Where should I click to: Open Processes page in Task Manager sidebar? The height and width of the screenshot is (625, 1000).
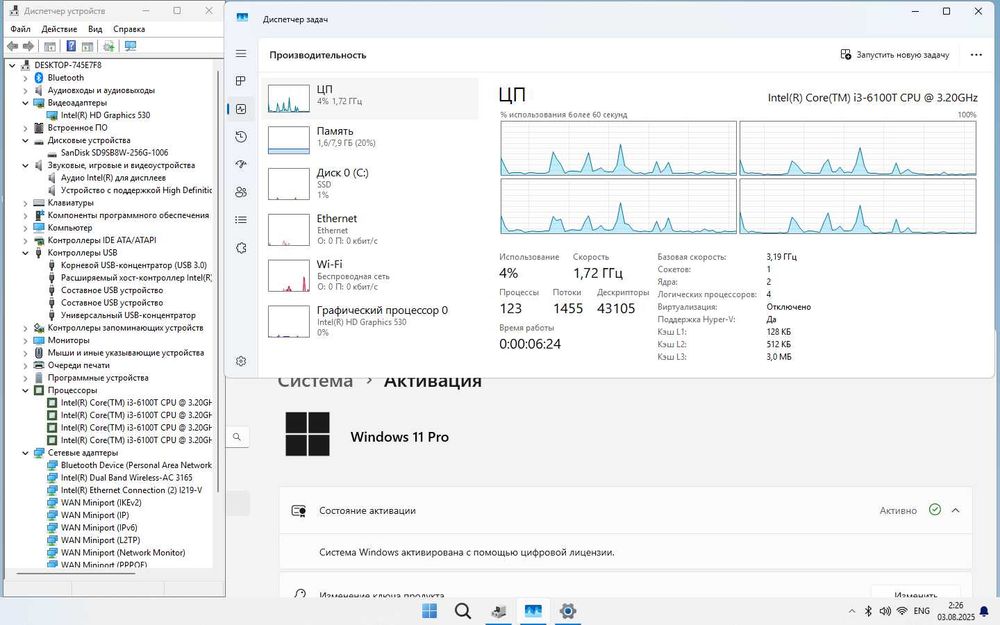click(x=241, y=81)
